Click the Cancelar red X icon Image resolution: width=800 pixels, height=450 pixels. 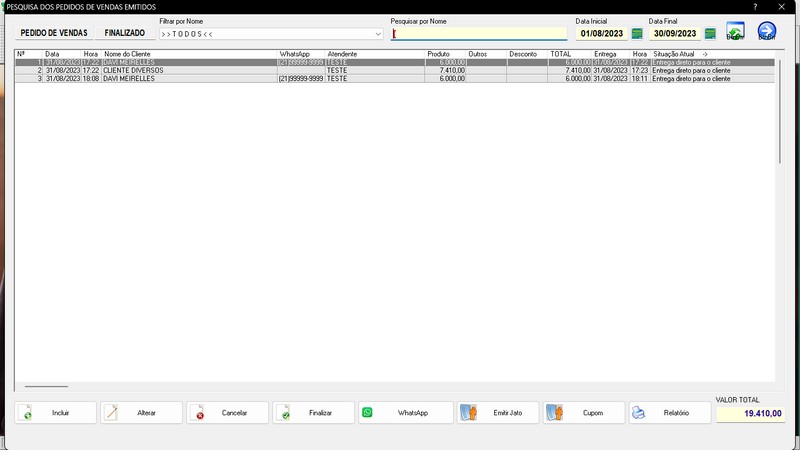click(197, 413)
